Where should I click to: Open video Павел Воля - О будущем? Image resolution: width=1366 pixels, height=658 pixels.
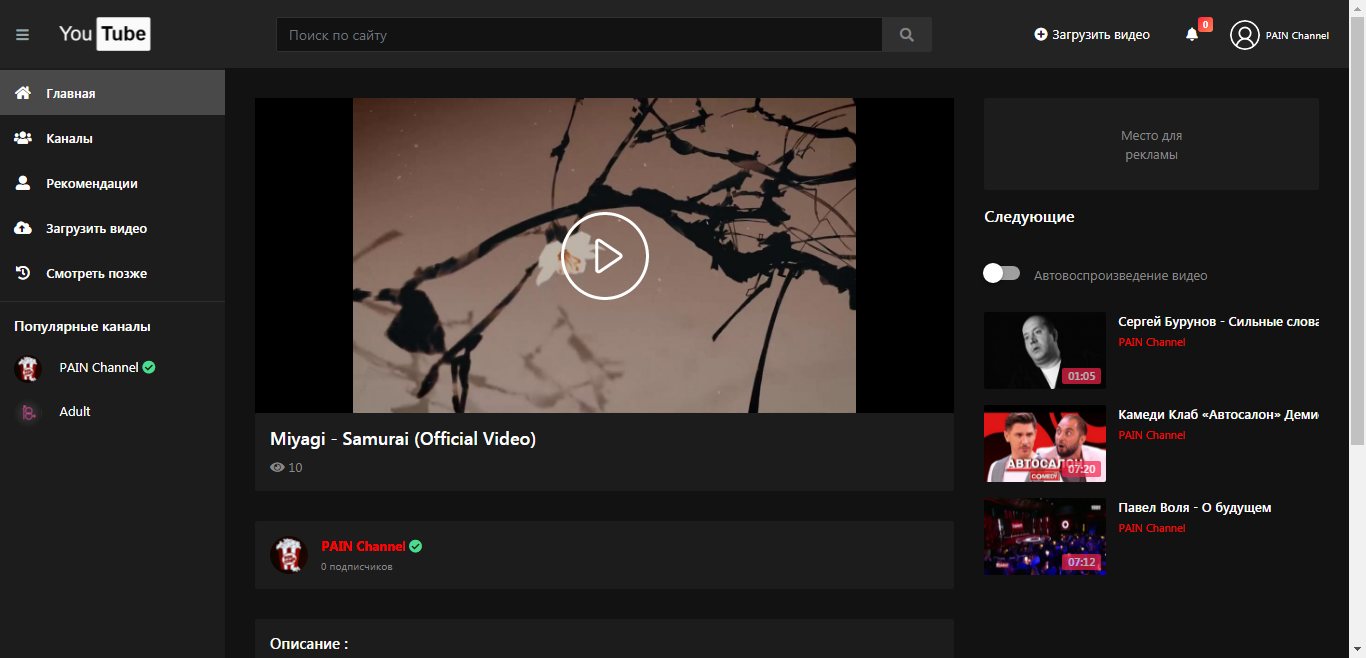[1194, 508]
